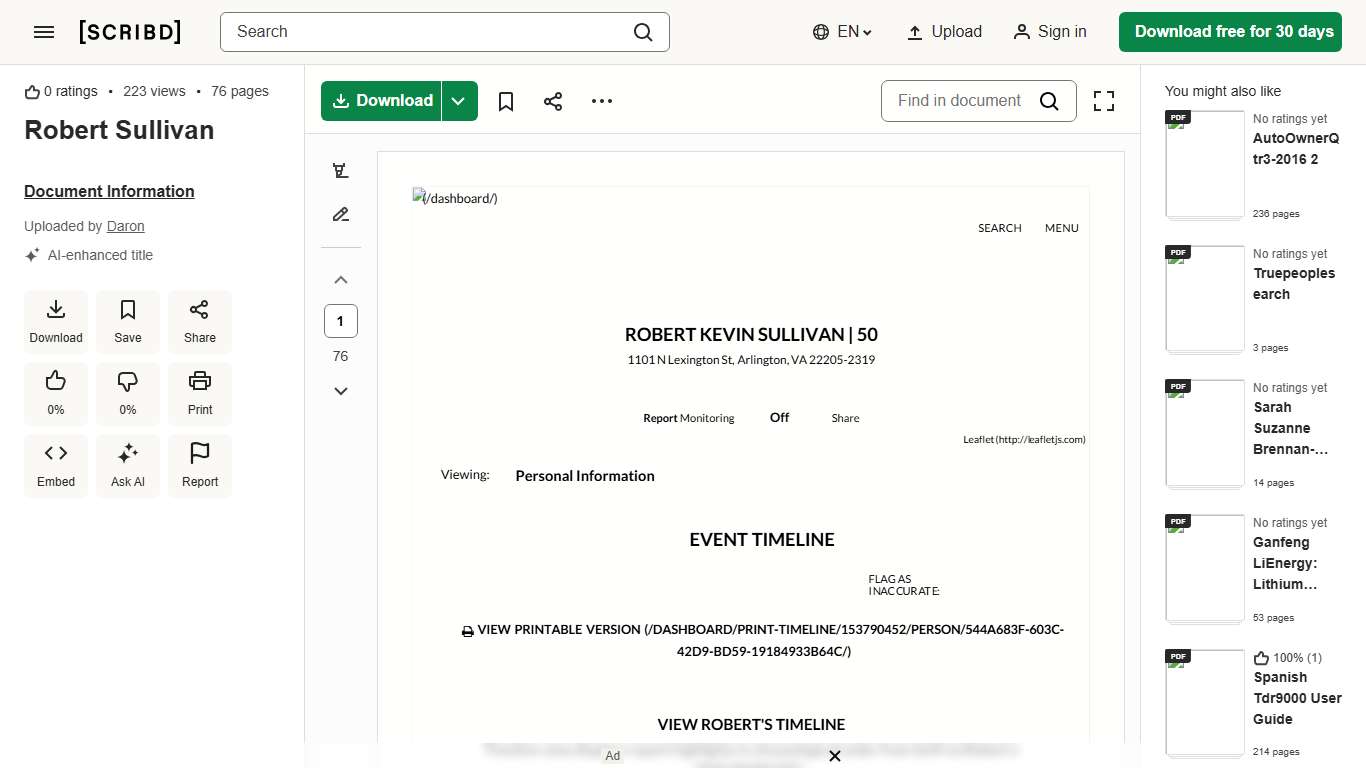Image resolution: width=1366 pixels, height=768 pixels.
Task: Give the document a thumbs up
Action: point(55,393)
